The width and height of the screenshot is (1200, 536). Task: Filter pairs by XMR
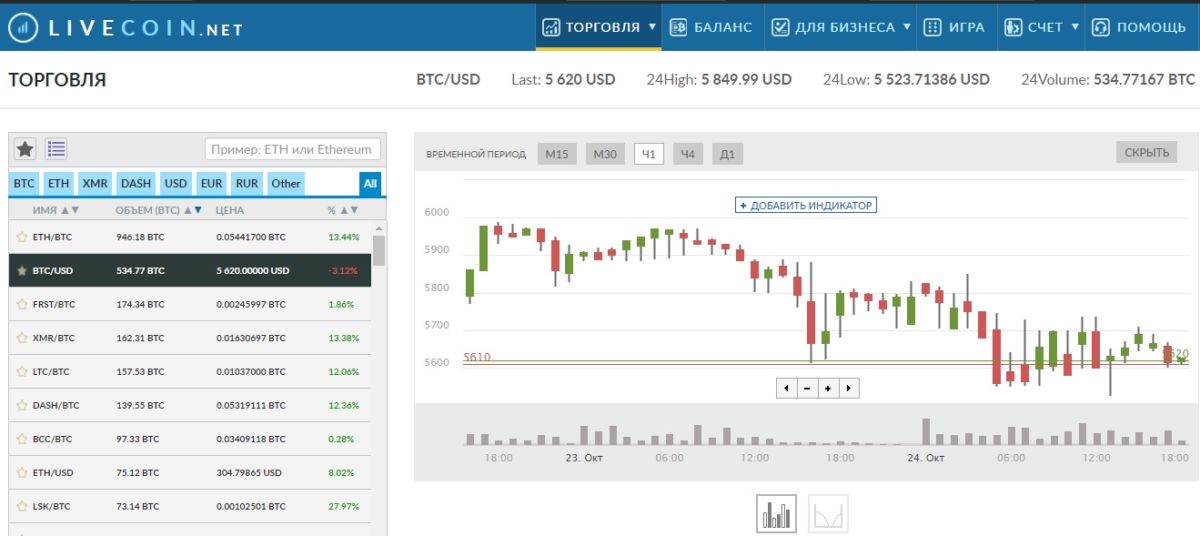[x=95, y=183]
